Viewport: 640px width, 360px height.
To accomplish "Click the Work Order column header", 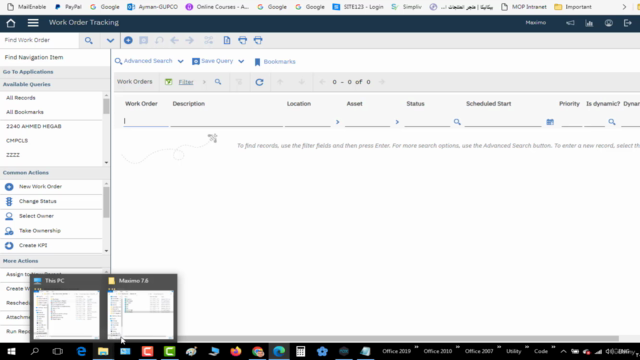I will point(141,104).
